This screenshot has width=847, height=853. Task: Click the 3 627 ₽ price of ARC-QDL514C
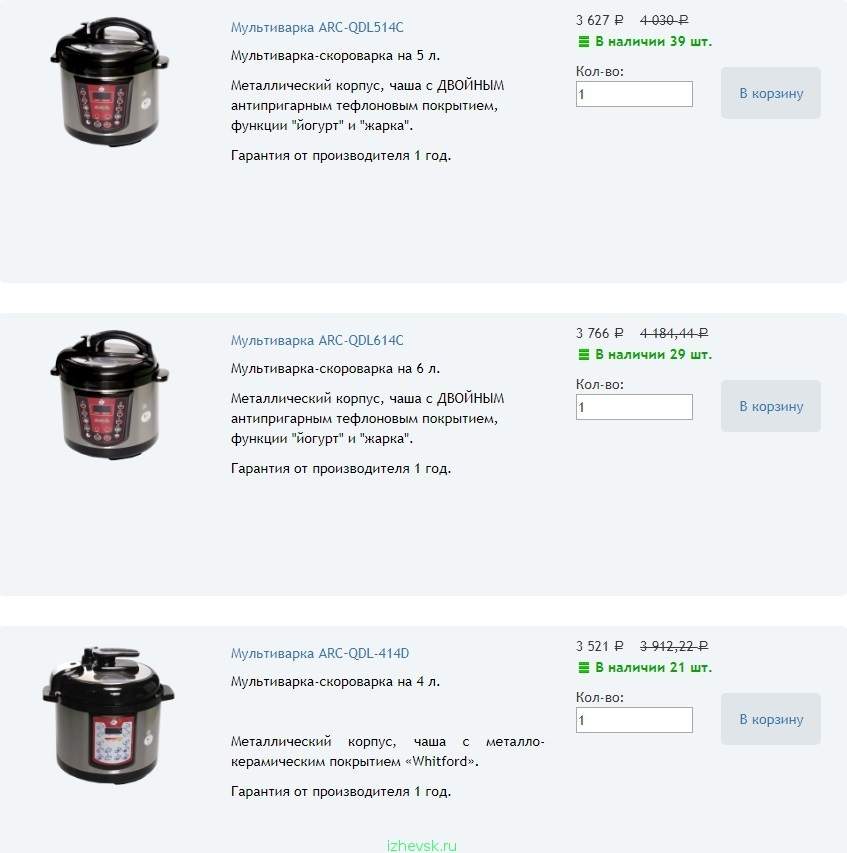click(x=599, y=20)
